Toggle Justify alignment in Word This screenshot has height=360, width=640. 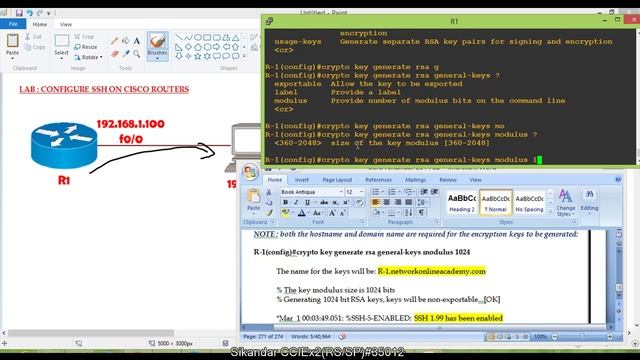(x=409, y=202)
